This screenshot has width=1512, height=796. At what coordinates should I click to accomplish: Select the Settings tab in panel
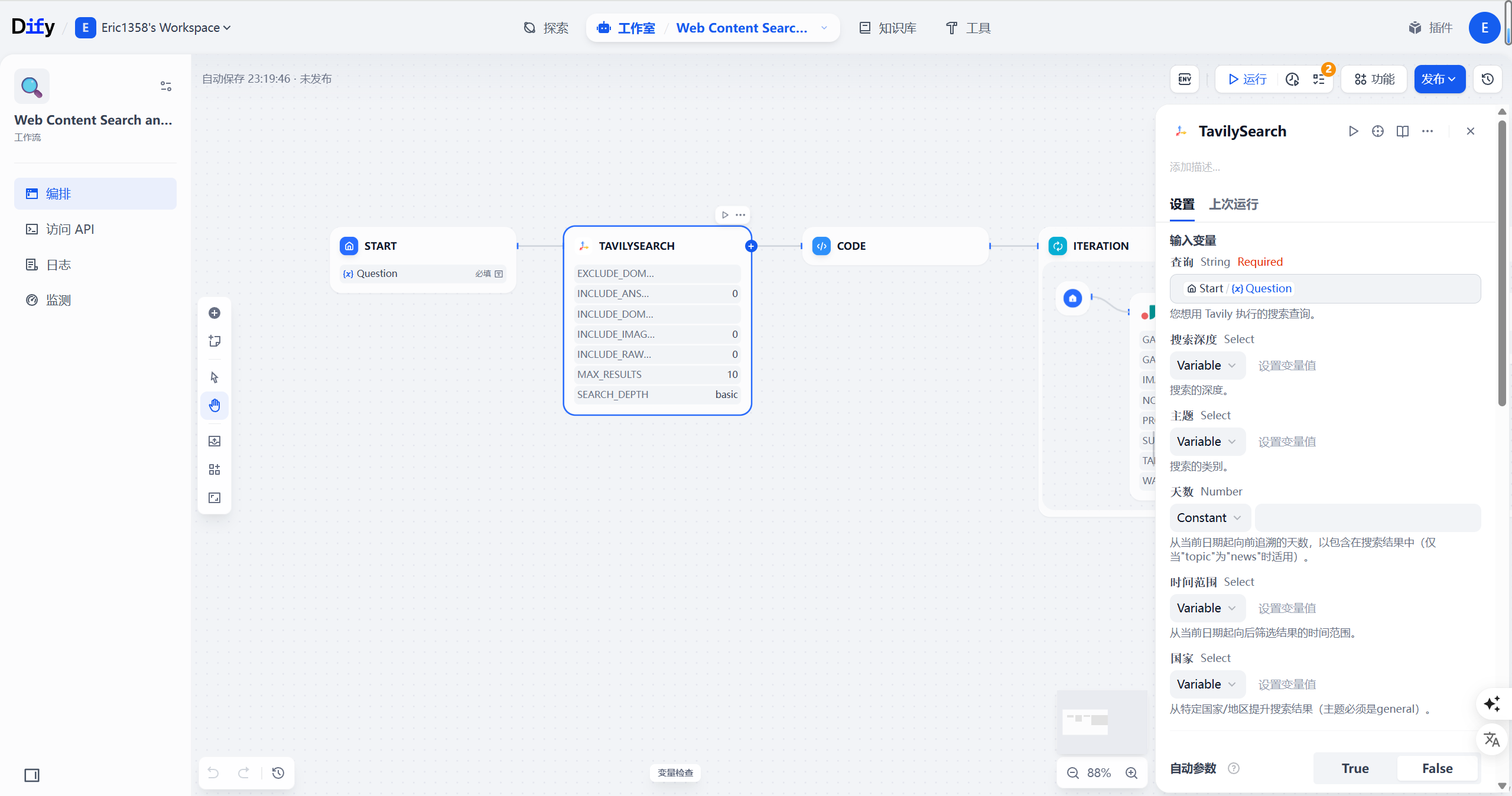coord(1182,204)
